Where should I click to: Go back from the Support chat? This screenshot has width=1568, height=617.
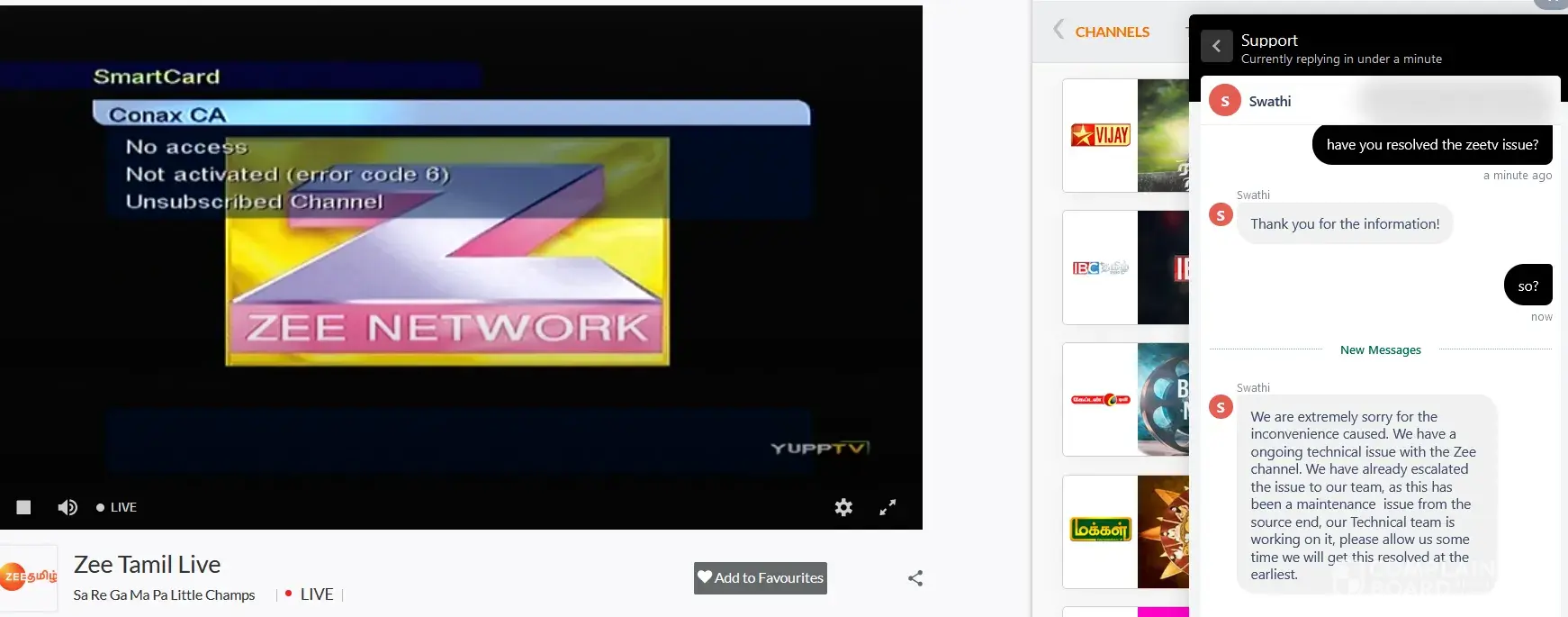pyautogui.click(x=1216, y=46)
